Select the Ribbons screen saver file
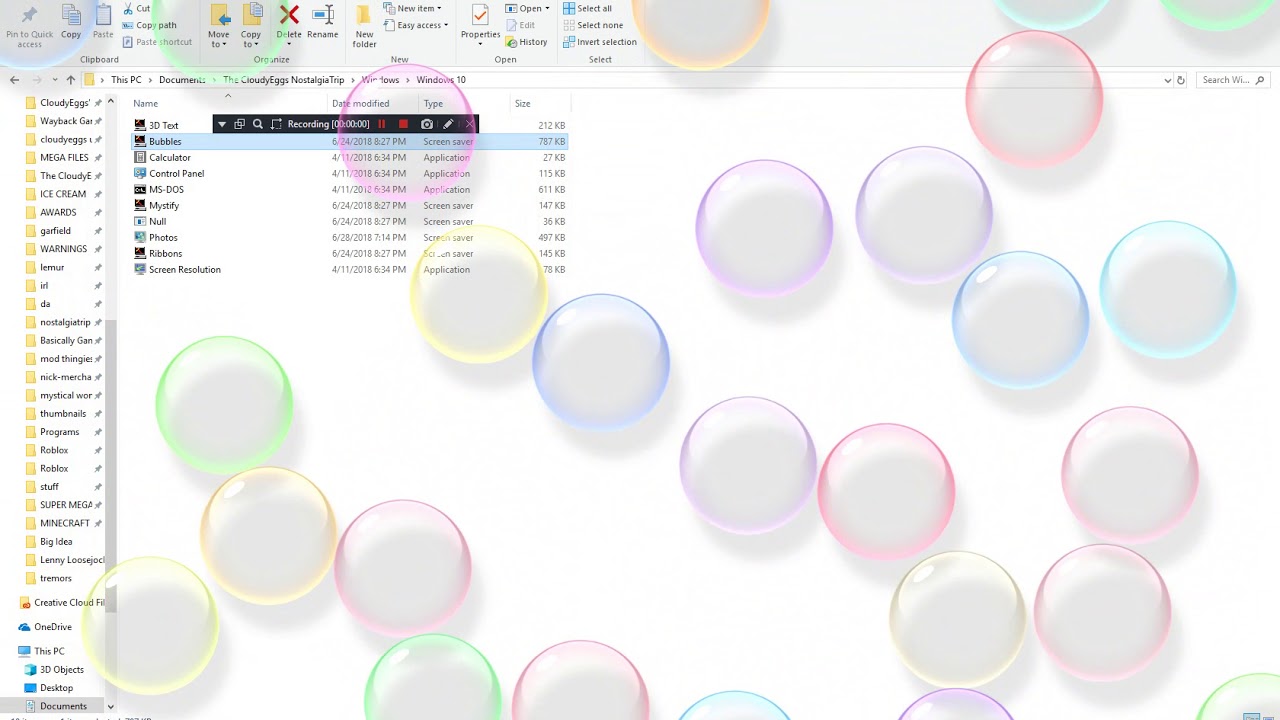Image resolution: width=1280 pixels, height=720 pixels. (350, 254)
